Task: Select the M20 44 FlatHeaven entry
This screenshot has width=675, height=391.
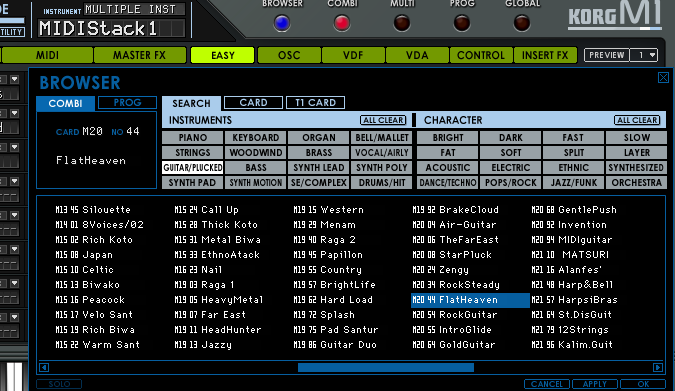Action: tap(470, 300)
